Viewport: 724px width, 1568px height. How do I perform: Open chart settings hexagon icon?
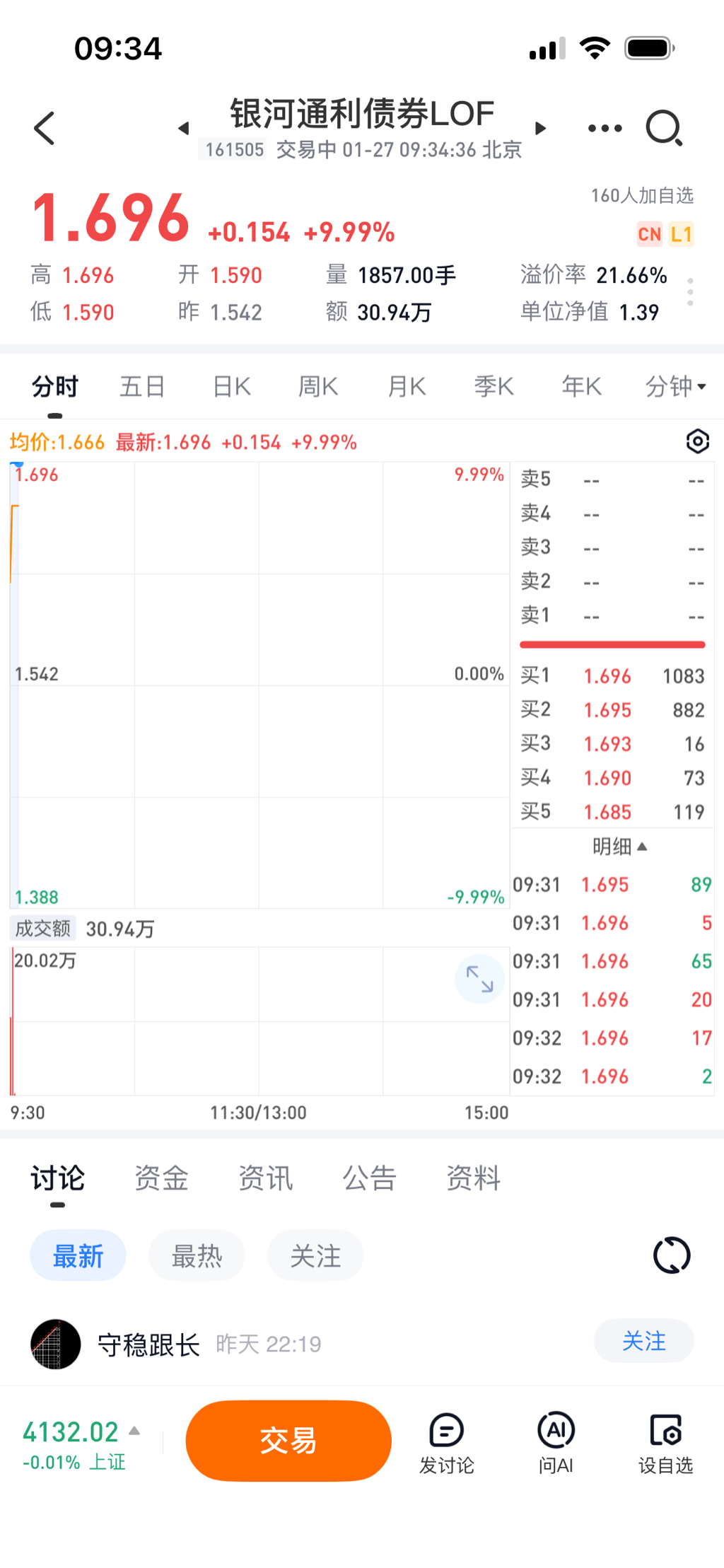click(697, 441)
